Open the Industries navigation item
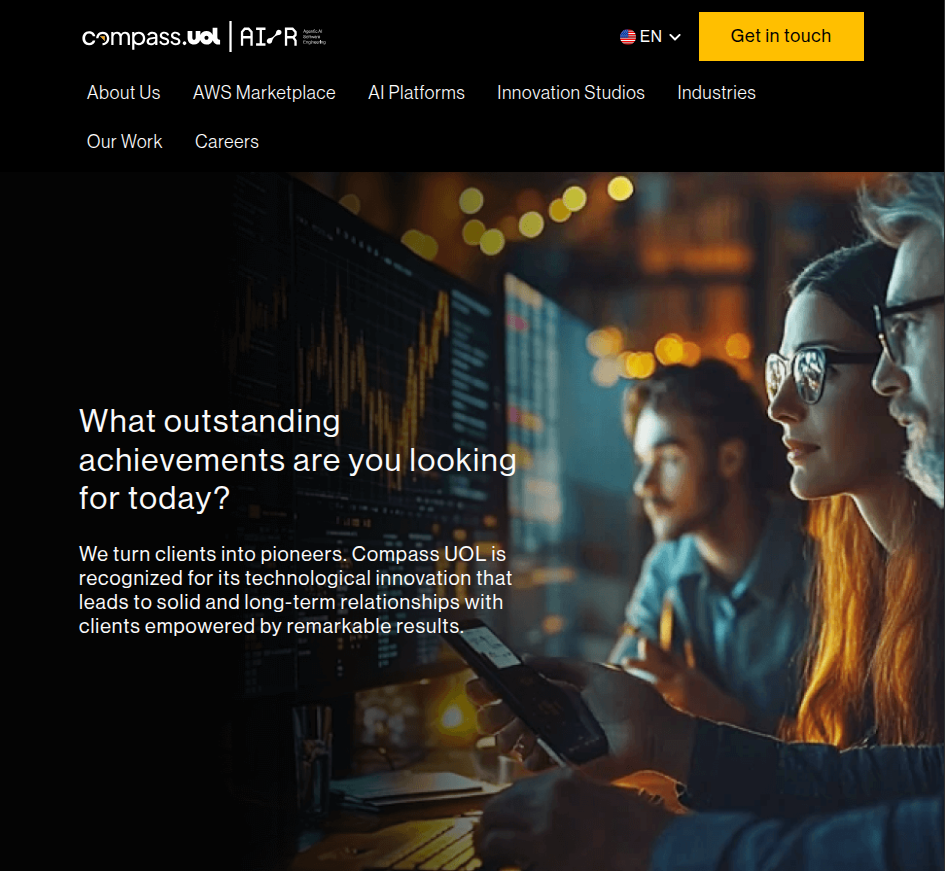The image size is (945, 871). pyautogui.click(x=716, y=93)
